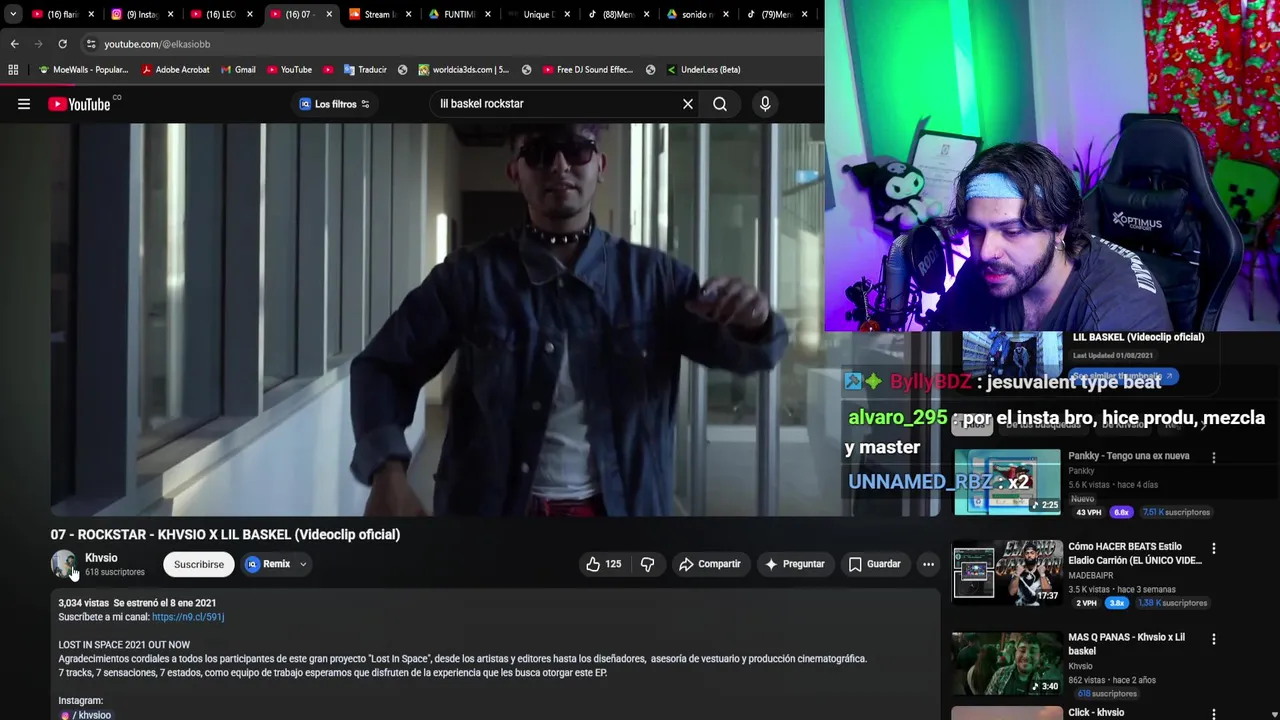Share the video with Compartir
This screenshot has width=1280, height=720.
(710, 564)
